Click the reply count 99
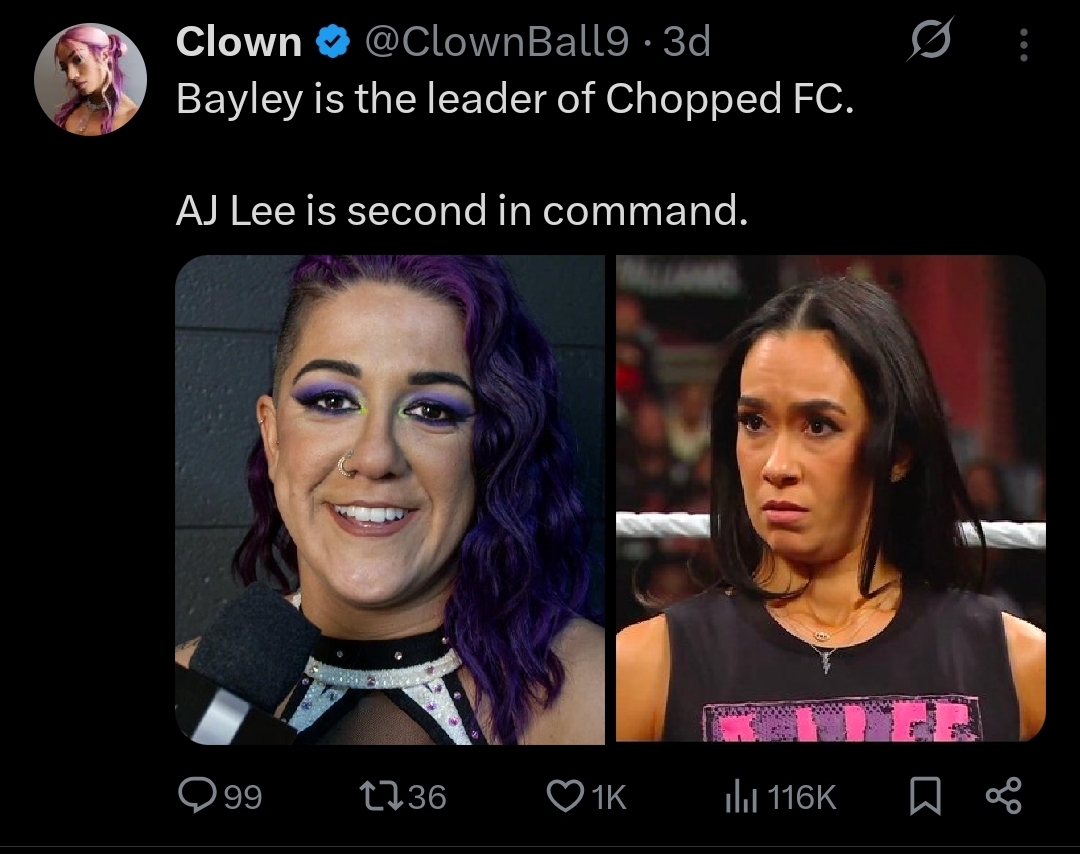 243,798
